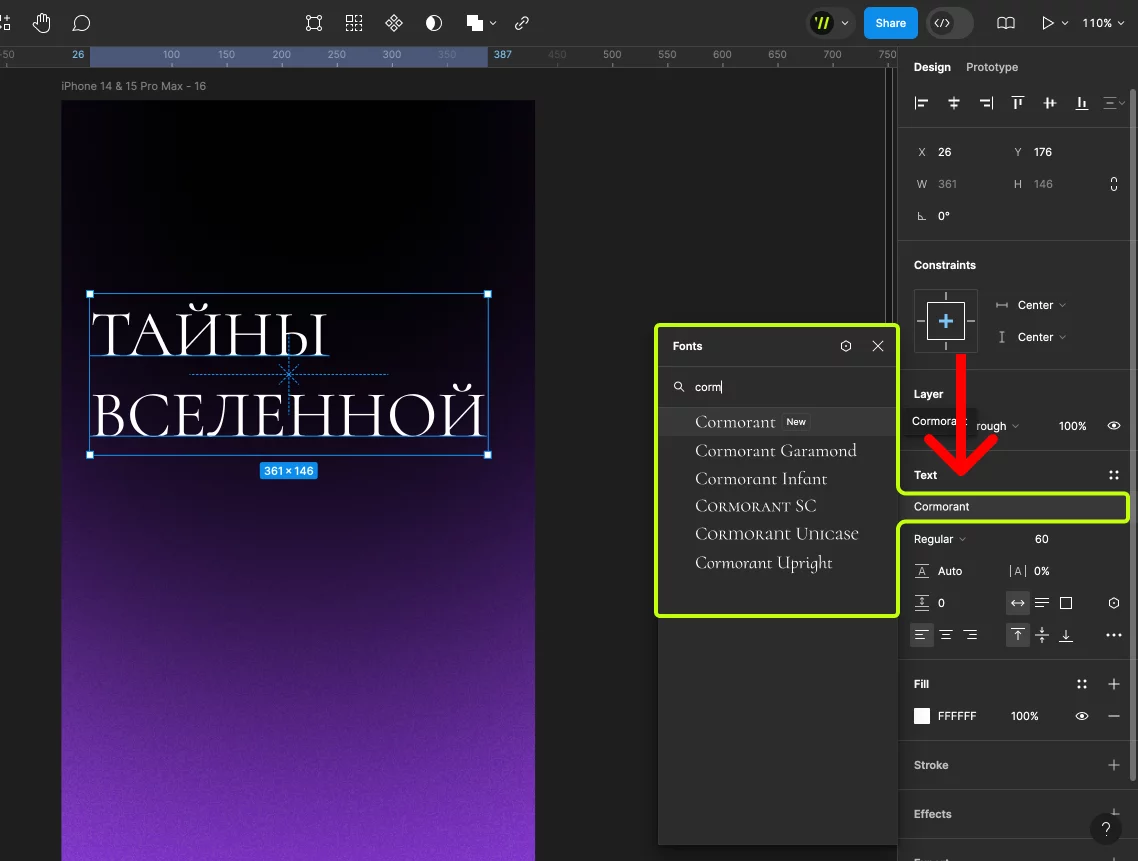This screenshot has height=861, width=1138.
Task: Click Align left icon
Action: click(921, 103)
